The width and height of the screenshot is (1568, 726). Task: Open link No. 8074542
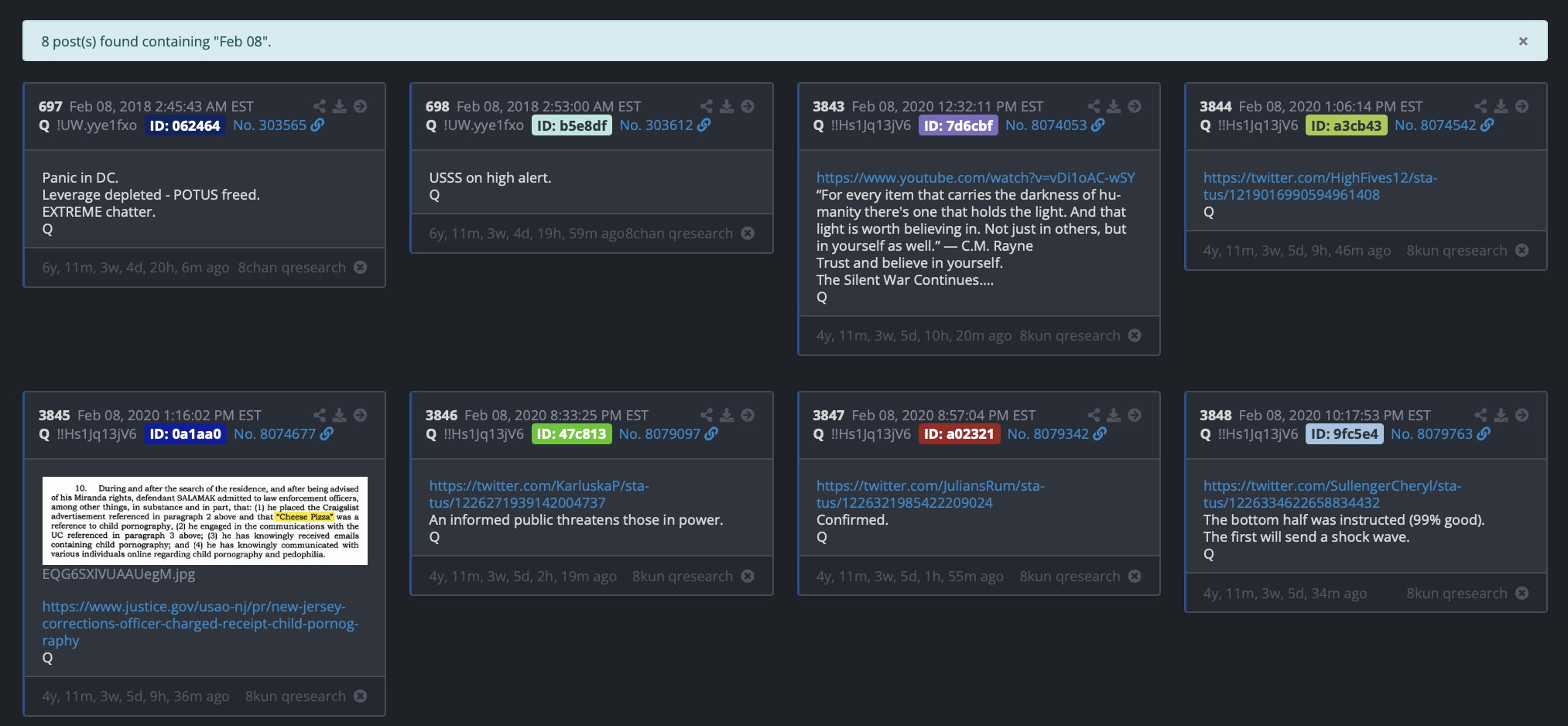tap(1444, 125)
